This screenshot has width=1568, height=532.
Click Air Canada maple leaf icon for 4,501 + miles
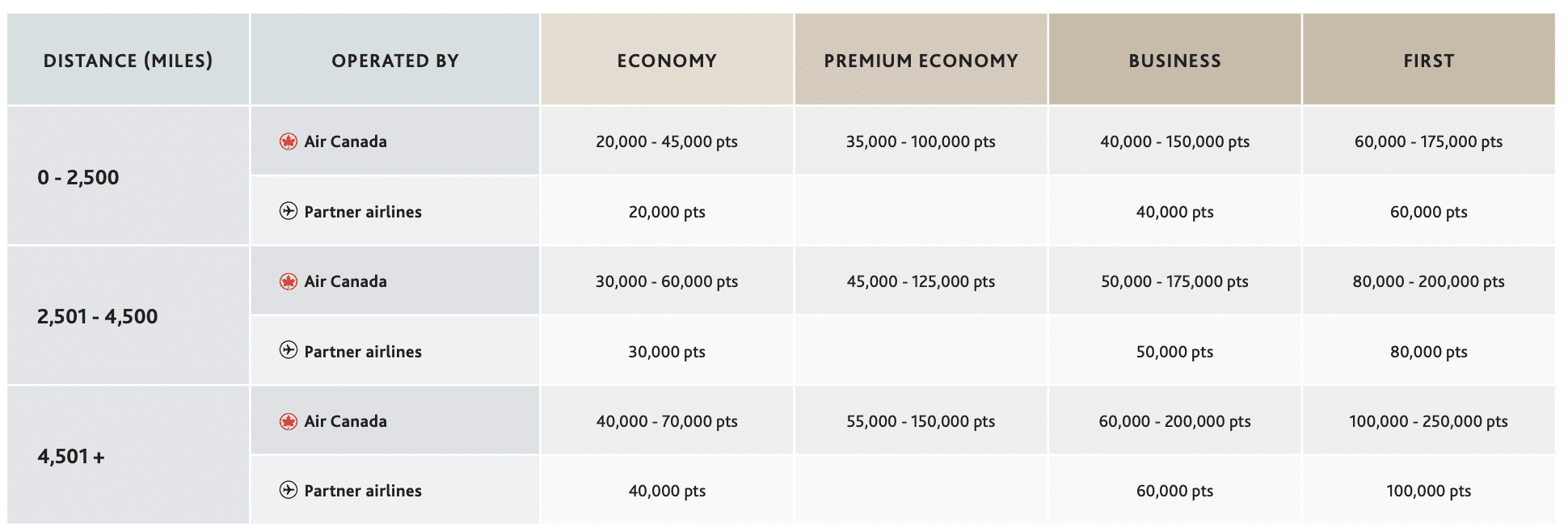289,421
